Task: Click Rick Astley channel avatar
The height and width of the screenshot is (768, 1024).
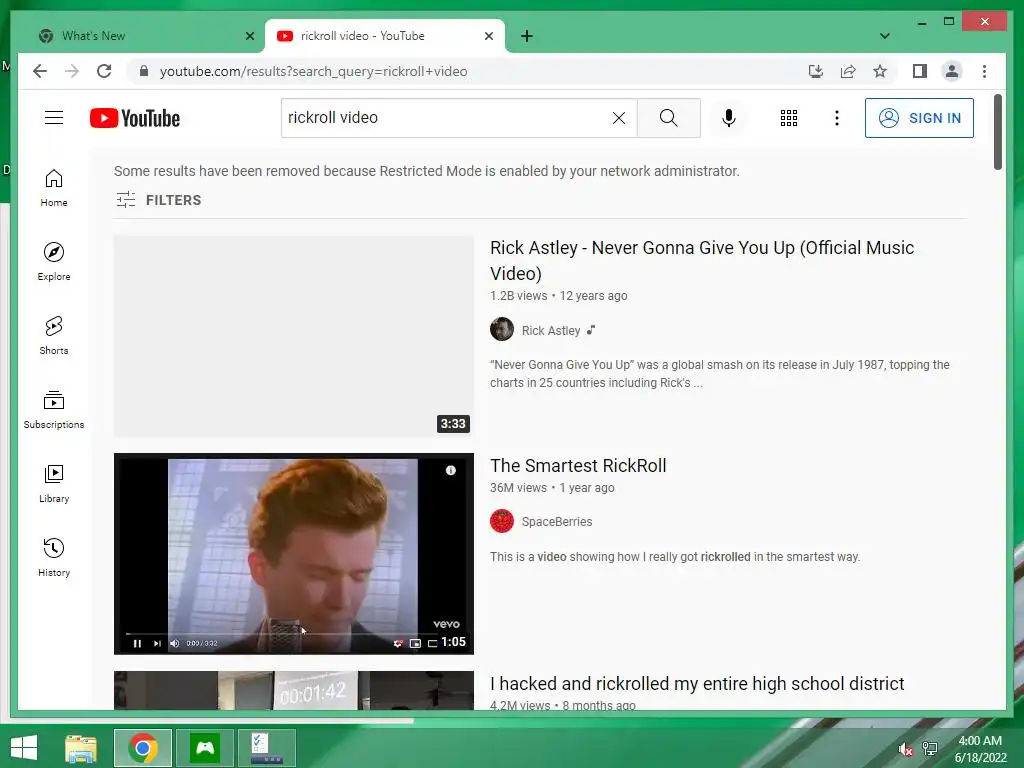Action: click(502, 329)
